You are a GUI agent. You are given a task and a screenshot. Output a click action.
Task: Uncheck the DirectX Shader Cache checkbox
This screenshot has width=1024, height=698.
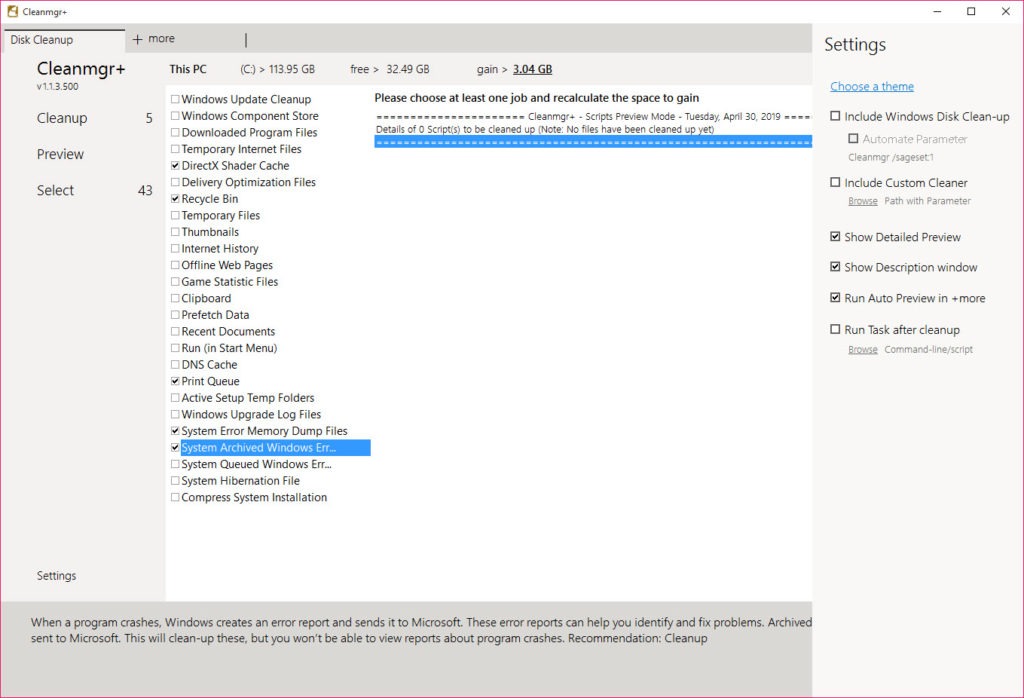[x=176, y=166]
